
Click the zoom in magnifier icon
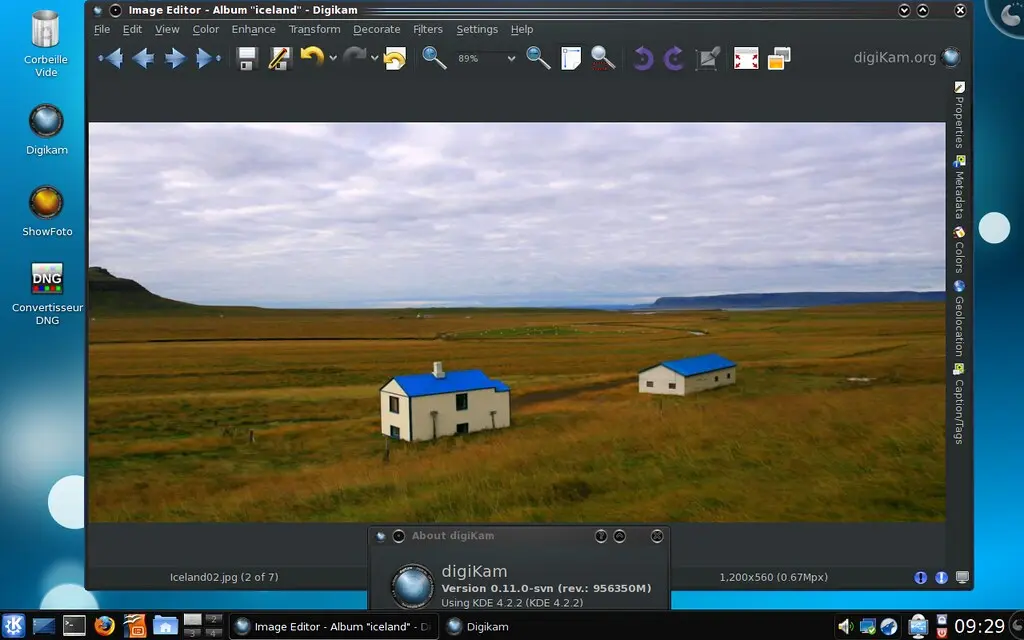click(434, 58)
